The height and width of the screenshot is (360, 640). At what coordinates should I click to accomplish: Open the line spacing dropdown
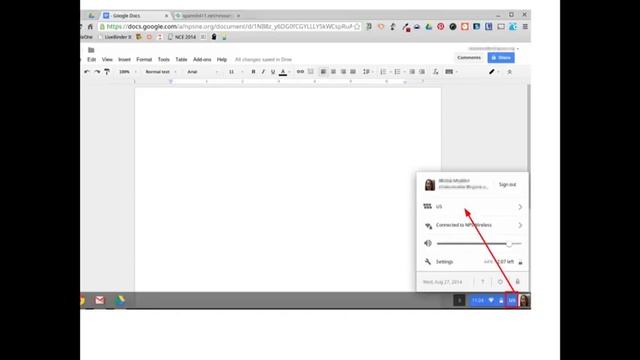[x=367, y=72]
